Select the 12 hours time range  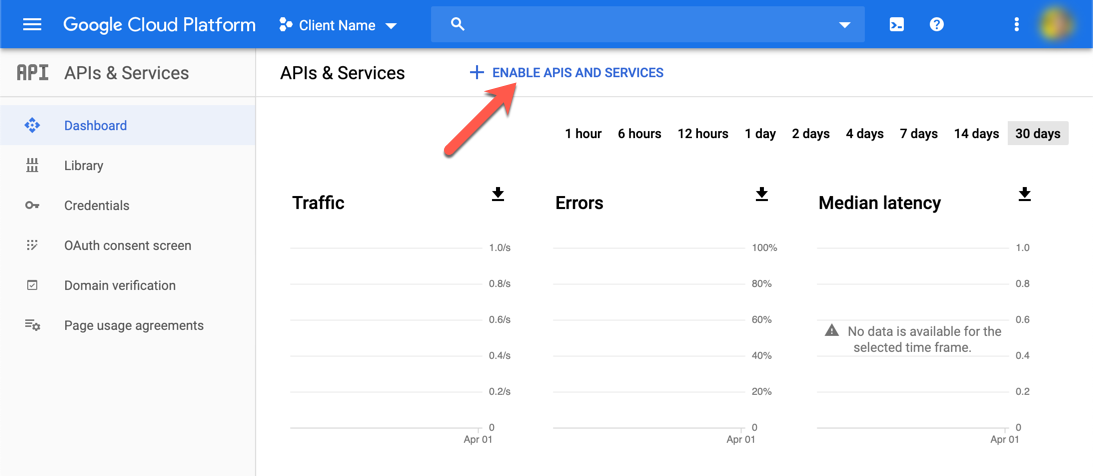click(x=703, y=134)
